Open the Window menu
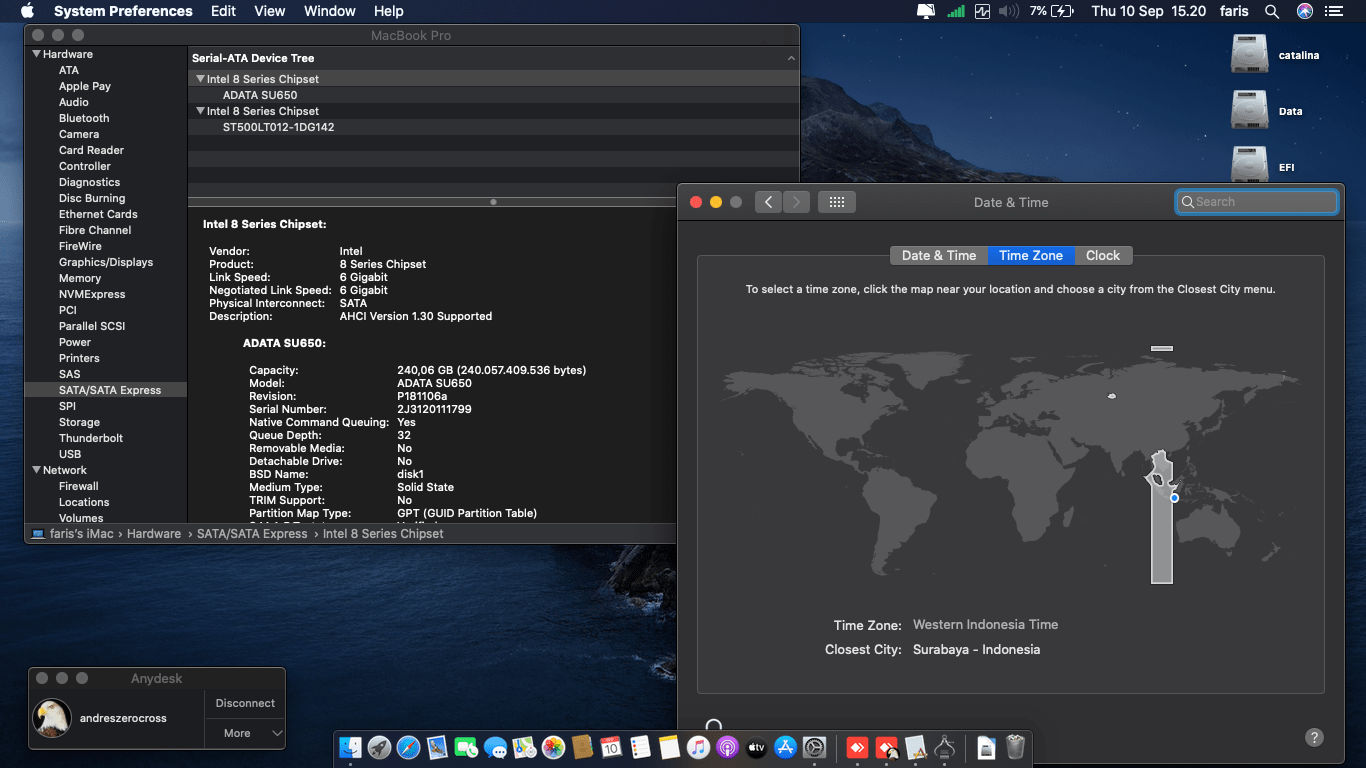 (x=329, y=11)
